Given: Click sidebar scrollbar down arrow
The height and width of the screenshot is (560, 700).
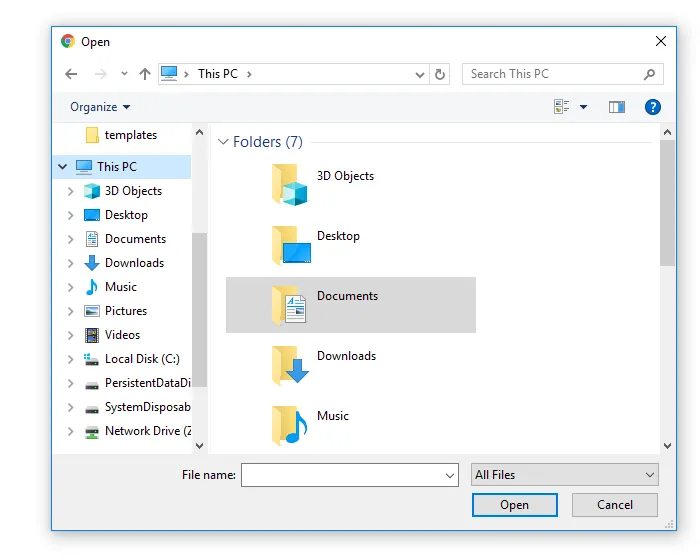Looking at the screenshot, I should coord(200,446).
